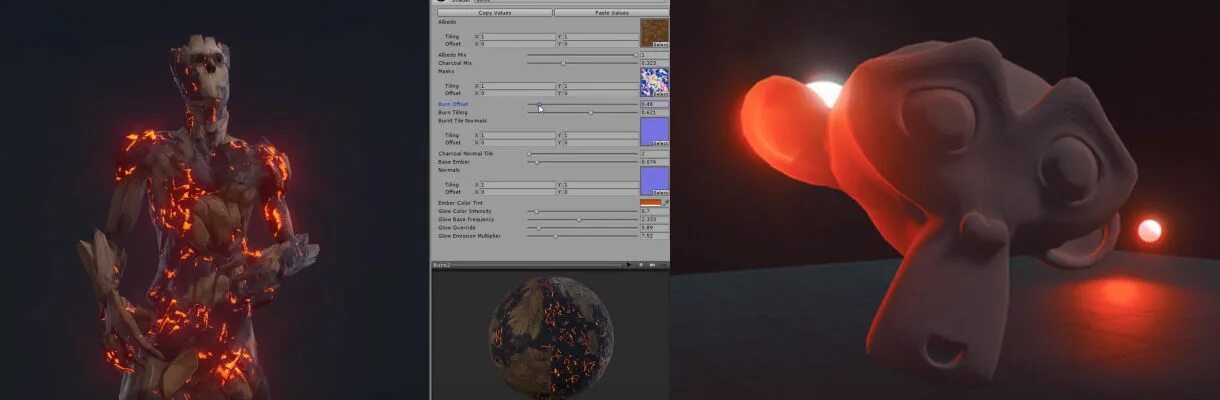The image size is (1220, 400).
Task: Click the Glow Base Frequency slider
Action: (582, 219)
